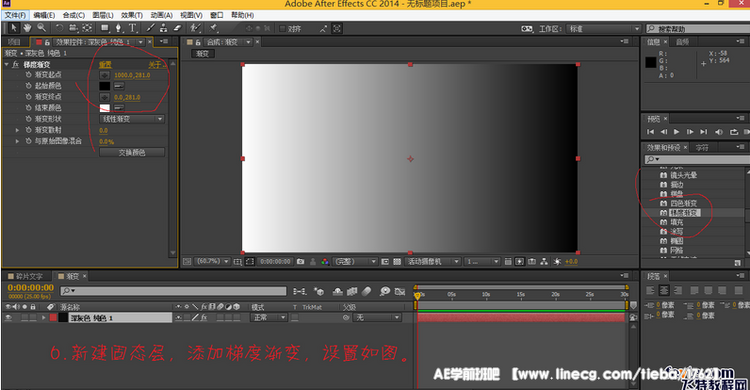Select the Roto Brush tool
The height and width of the screenshot is (390, 750).
pos(195,28)
